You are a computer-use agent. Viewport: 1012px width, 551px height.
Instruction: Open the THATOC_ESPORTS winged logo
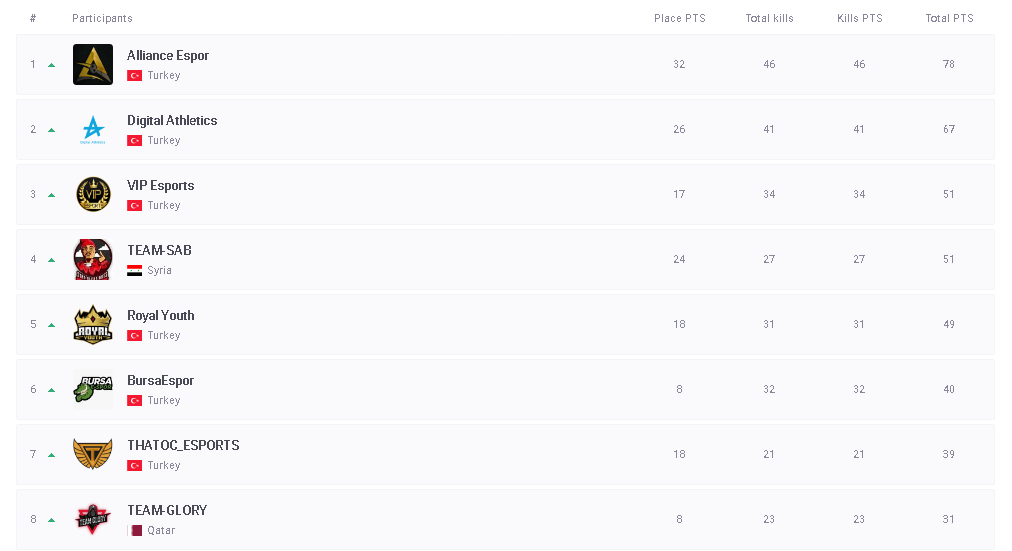tap(93, 455)
